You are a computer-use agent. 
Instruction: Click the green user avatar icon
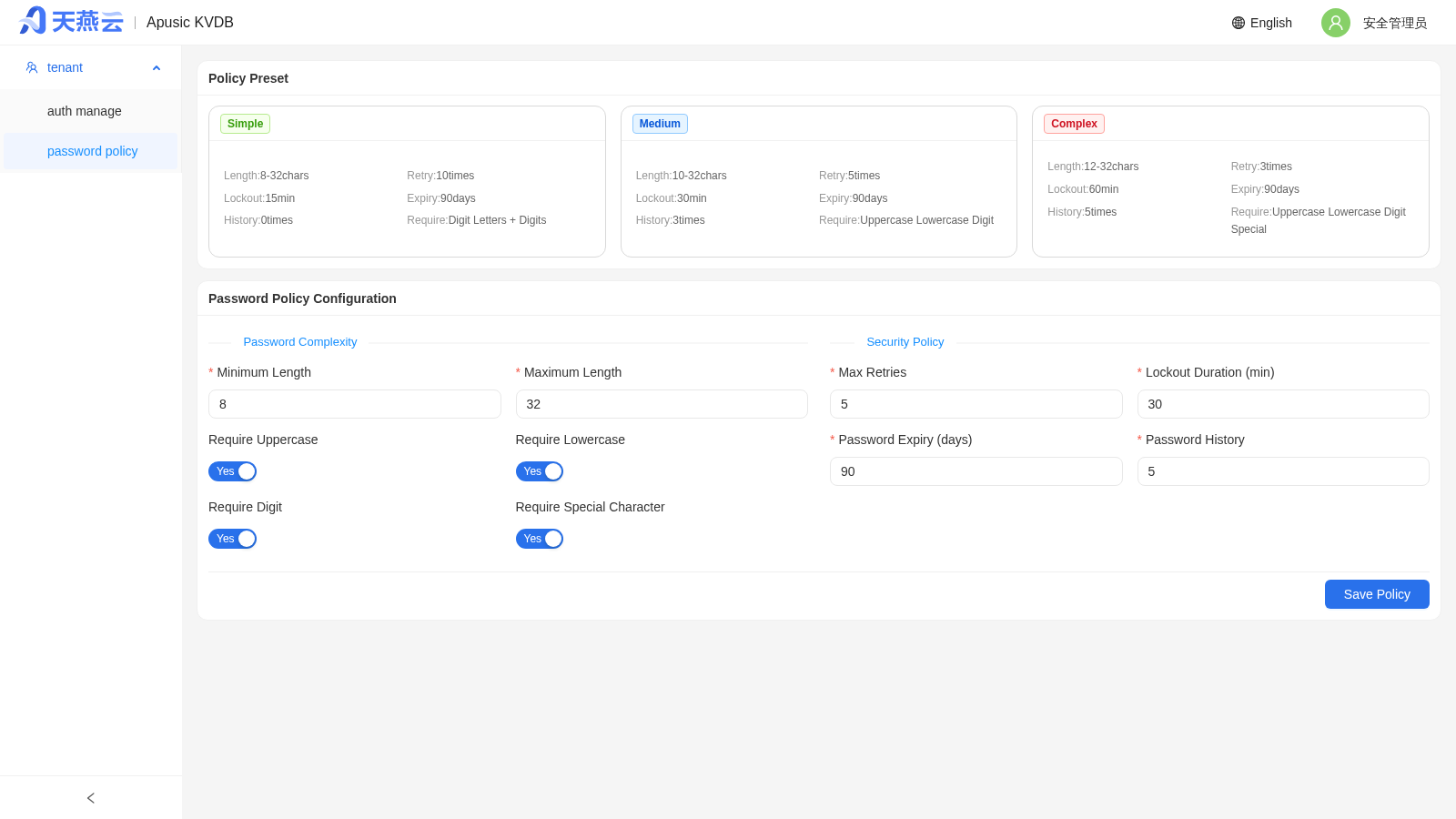[x=1336, y=23]
